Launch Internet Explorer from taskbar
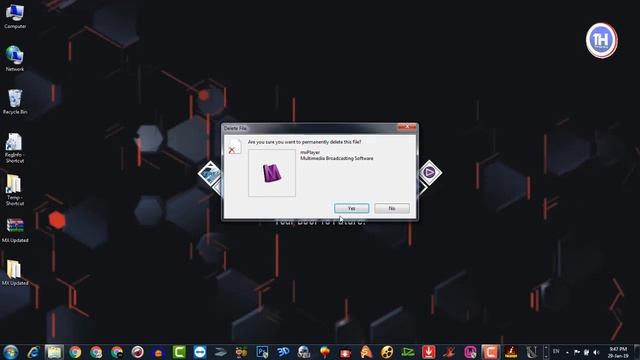This screenshot has width=640, height=360. coord(33,352)
